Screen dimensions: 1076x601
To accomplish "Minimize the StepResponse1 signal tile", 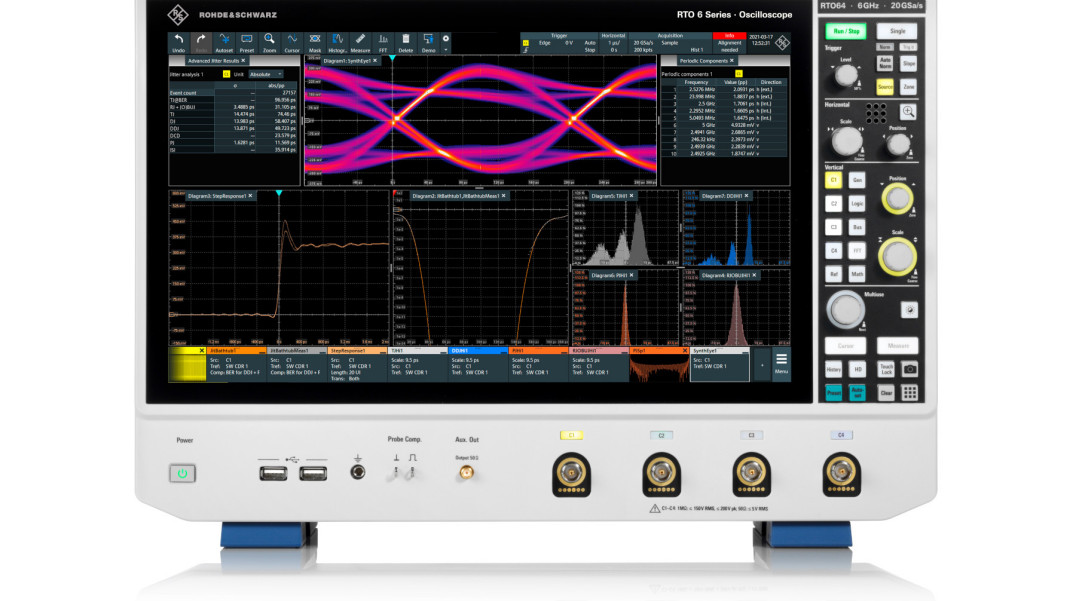I will click(382, 351).
